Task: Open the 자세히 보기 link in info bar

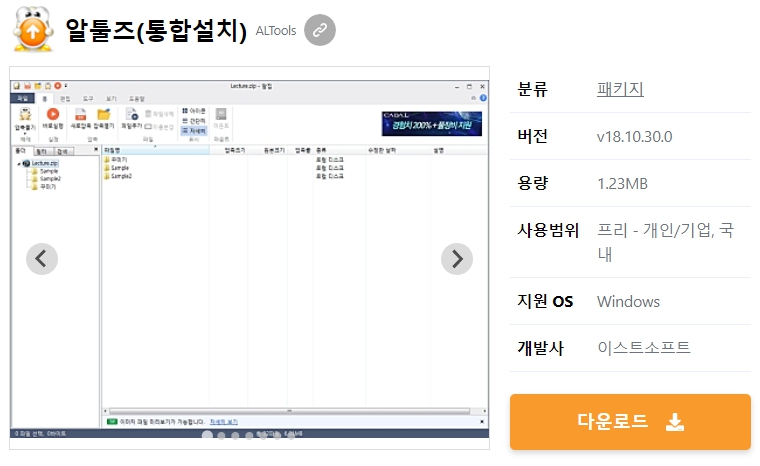Action: (223, 422)
